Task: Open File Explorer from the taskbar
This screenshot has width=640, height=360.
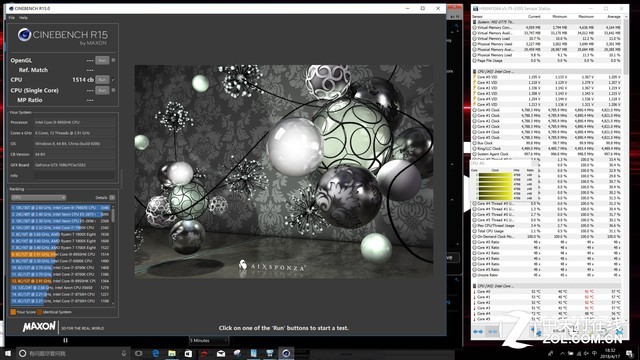Action: 172,353
